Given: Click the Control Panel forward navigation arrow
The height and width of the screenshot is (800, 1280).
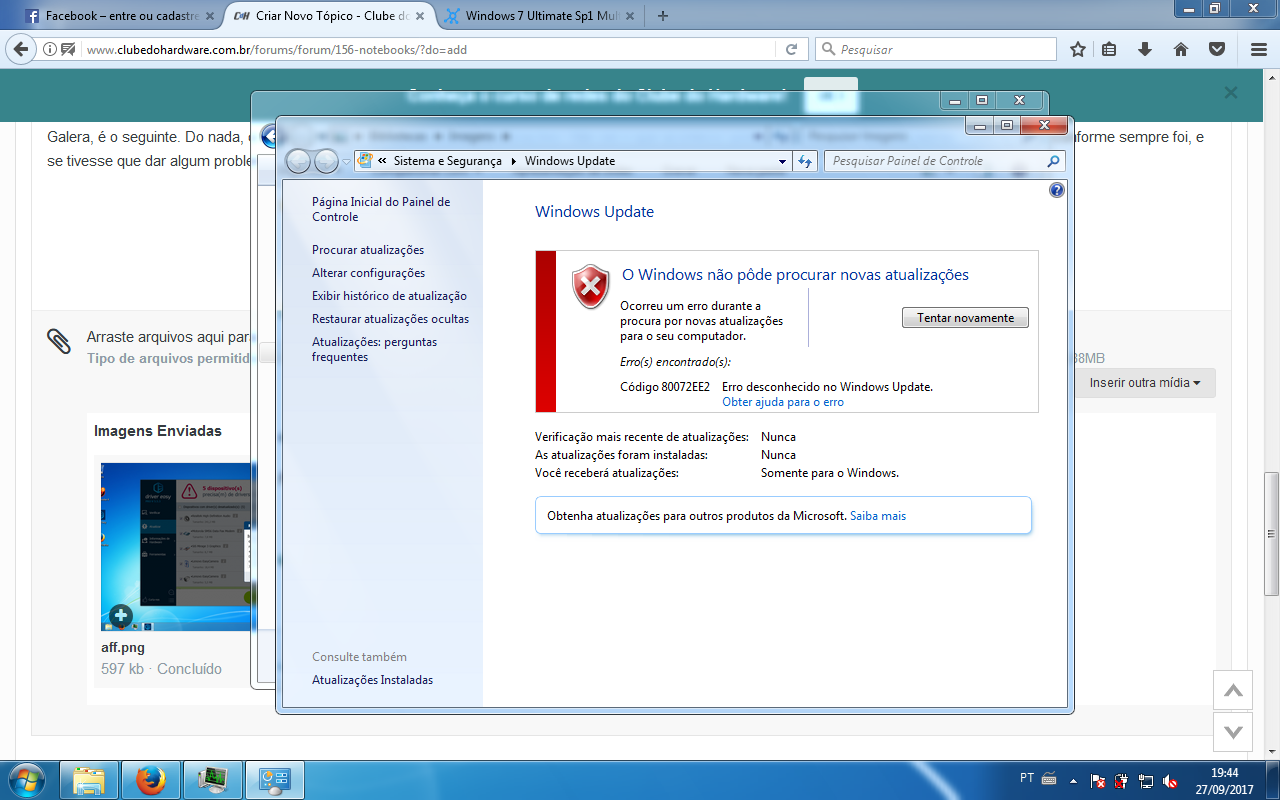Looking at the screenshot, I should tap(326, 161).
